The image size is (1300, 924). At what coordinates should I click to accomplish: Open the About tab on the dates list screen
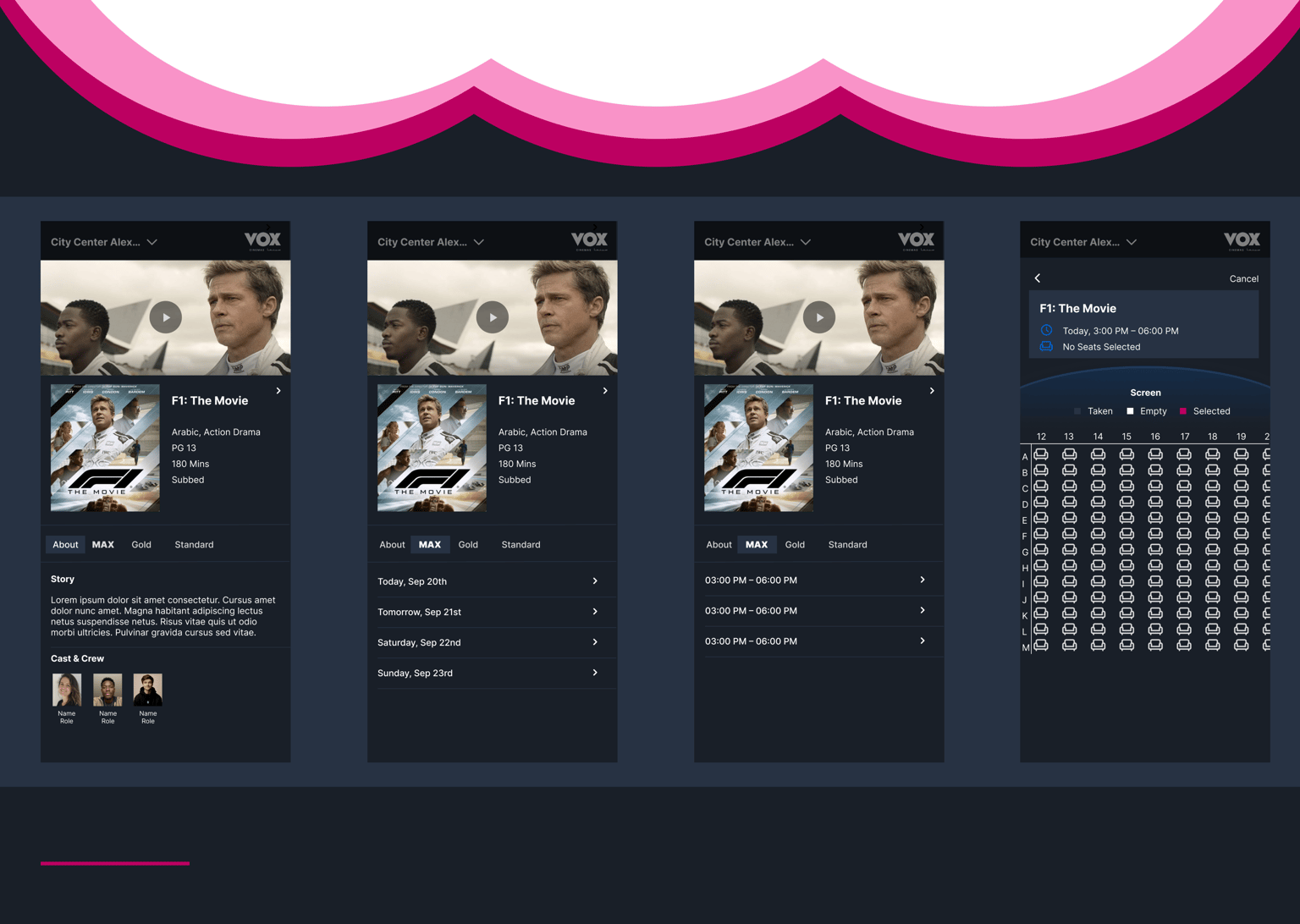(392, 545)
